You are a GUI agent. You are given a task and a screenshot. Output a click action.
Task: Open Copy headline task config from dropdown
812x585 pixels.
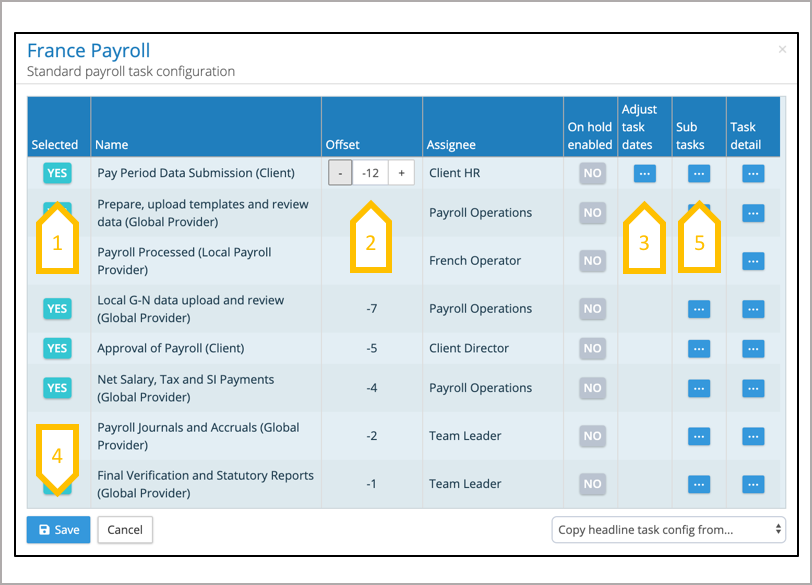[x=668, y=529]
